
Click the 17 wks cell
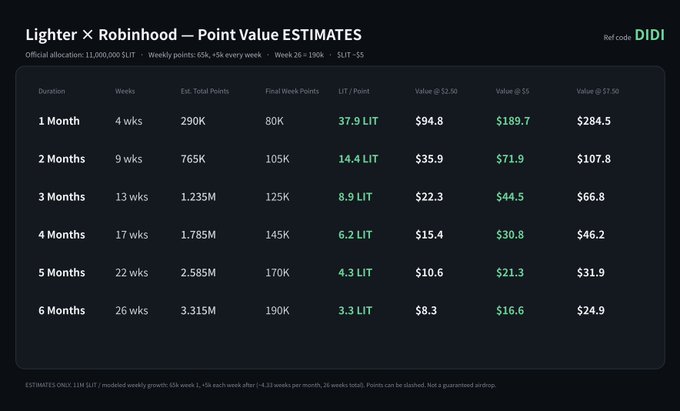[x=131, y=235]
